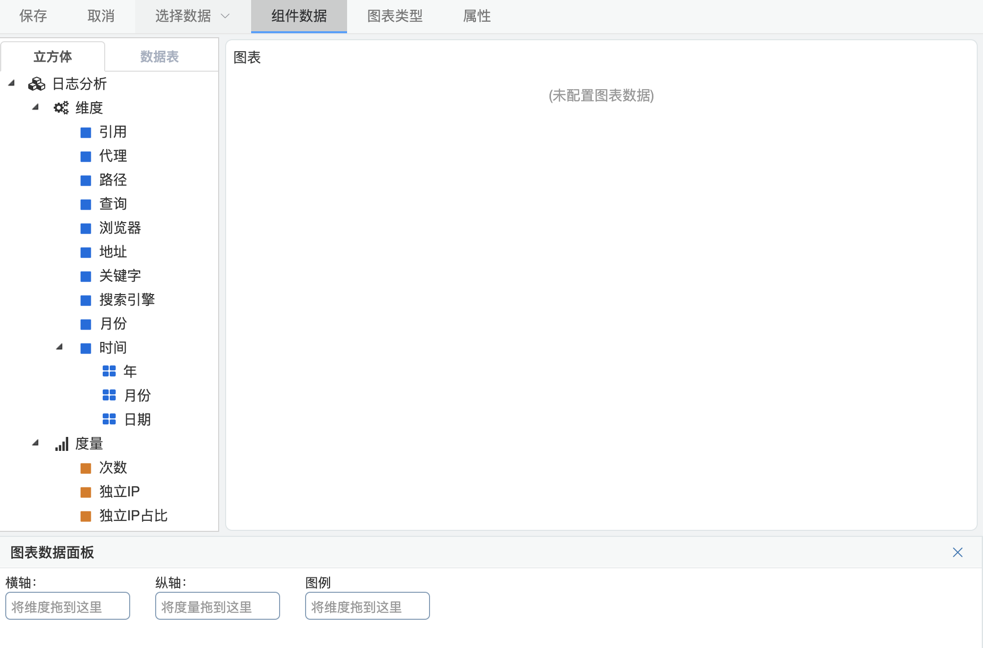983x648 pixels.
Task: Click the 取消 button
Action: (101, 16)
